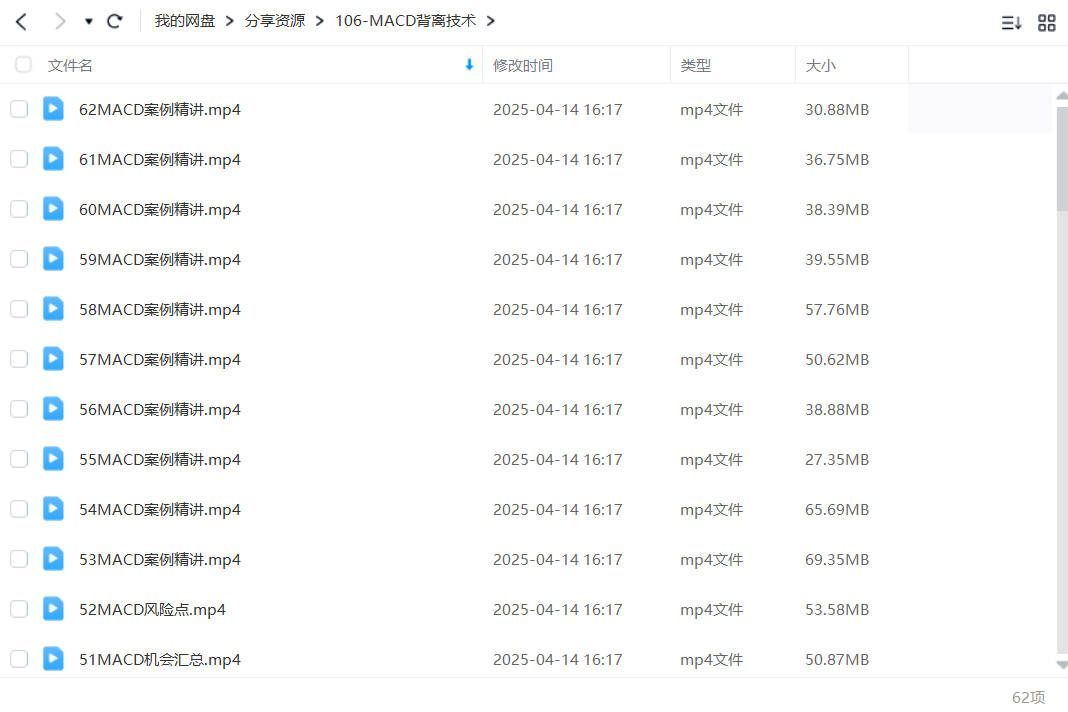Screen dimensions: 1068x712
Task: Click video icon of 61MACD案例精讲.mp4
Action: tap(53, 159)
